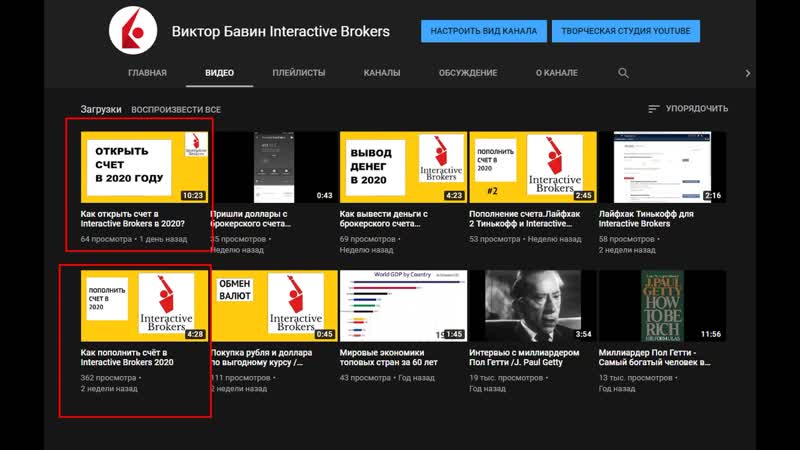
Task: Click title Лайфхак Тинькофф для Interactive Brokers
Action: tap(646, 219)
